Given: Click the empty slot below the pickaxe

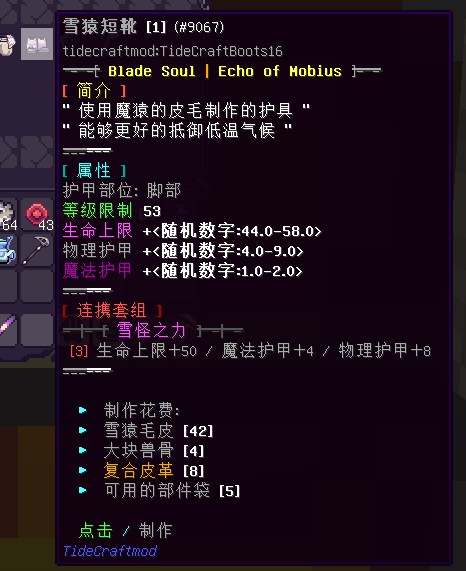Looking at the screenshot, I should click(x=37, y=286).
